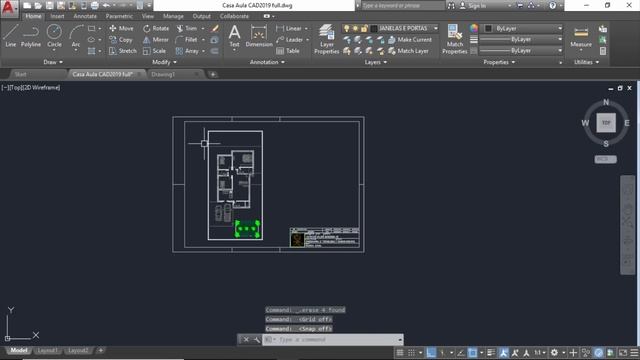Select the Text annotation tool
The height and width of the screenshot is (360, 640).
[234, 36]
